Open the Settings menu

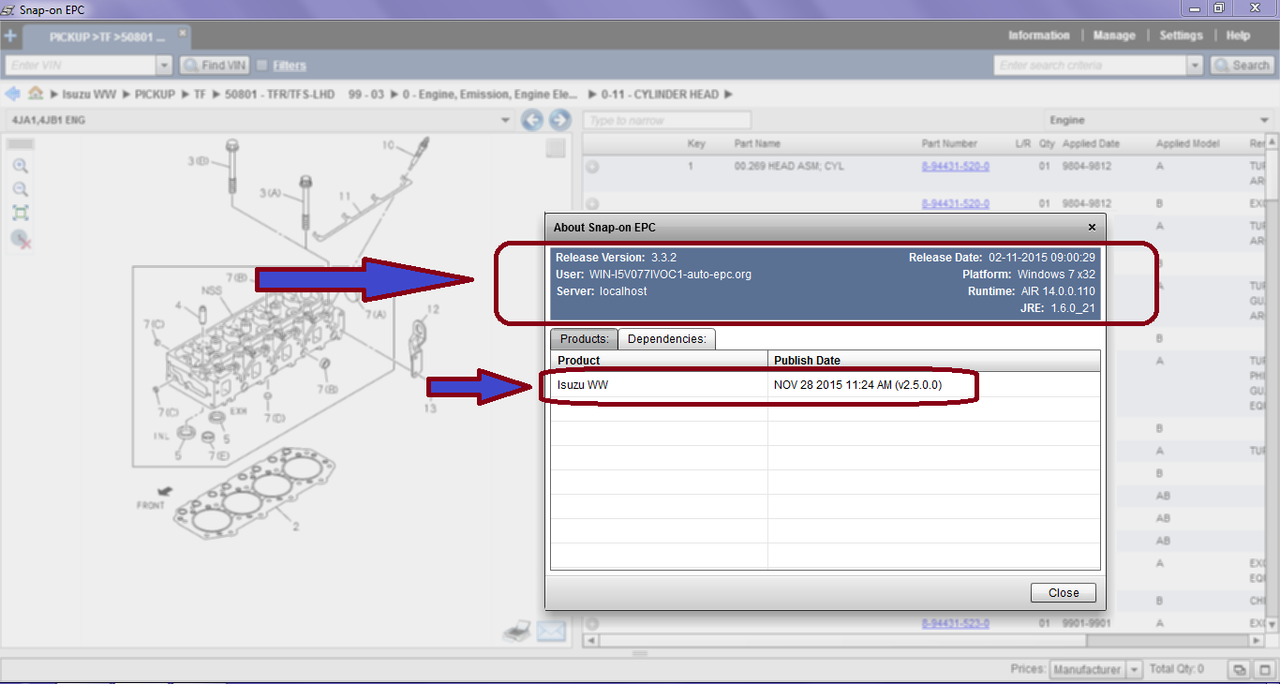click(1181, 35)
